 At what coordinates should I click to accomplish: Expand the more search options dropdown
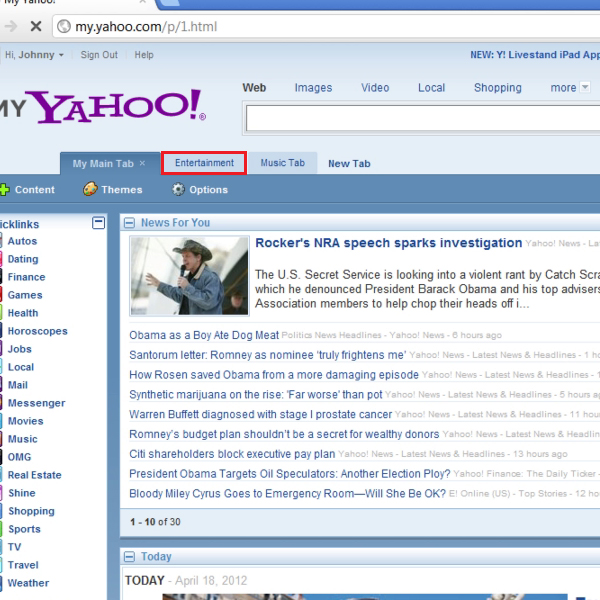[x=585, y=87]
